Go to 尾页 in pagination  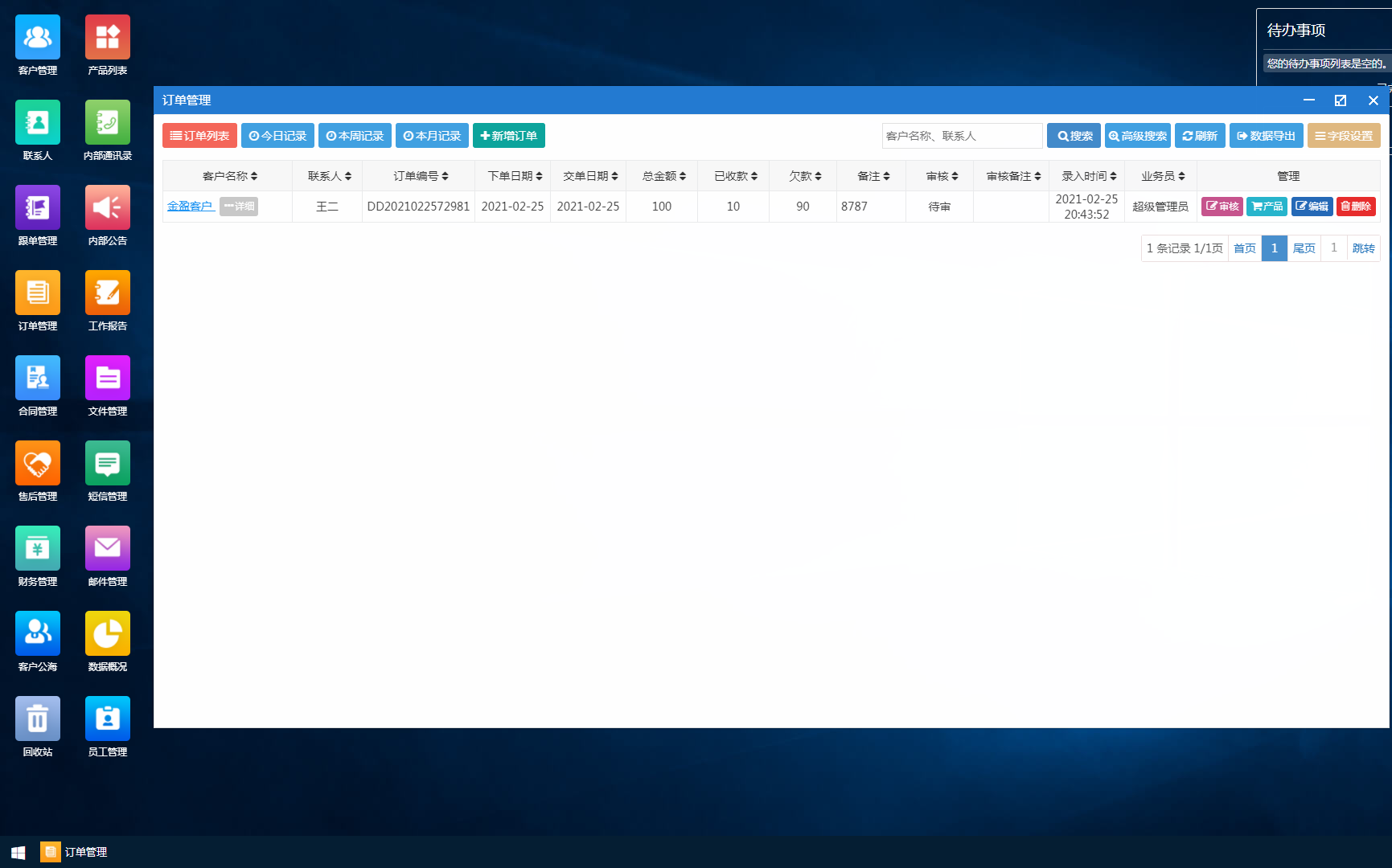[1304, 248]
